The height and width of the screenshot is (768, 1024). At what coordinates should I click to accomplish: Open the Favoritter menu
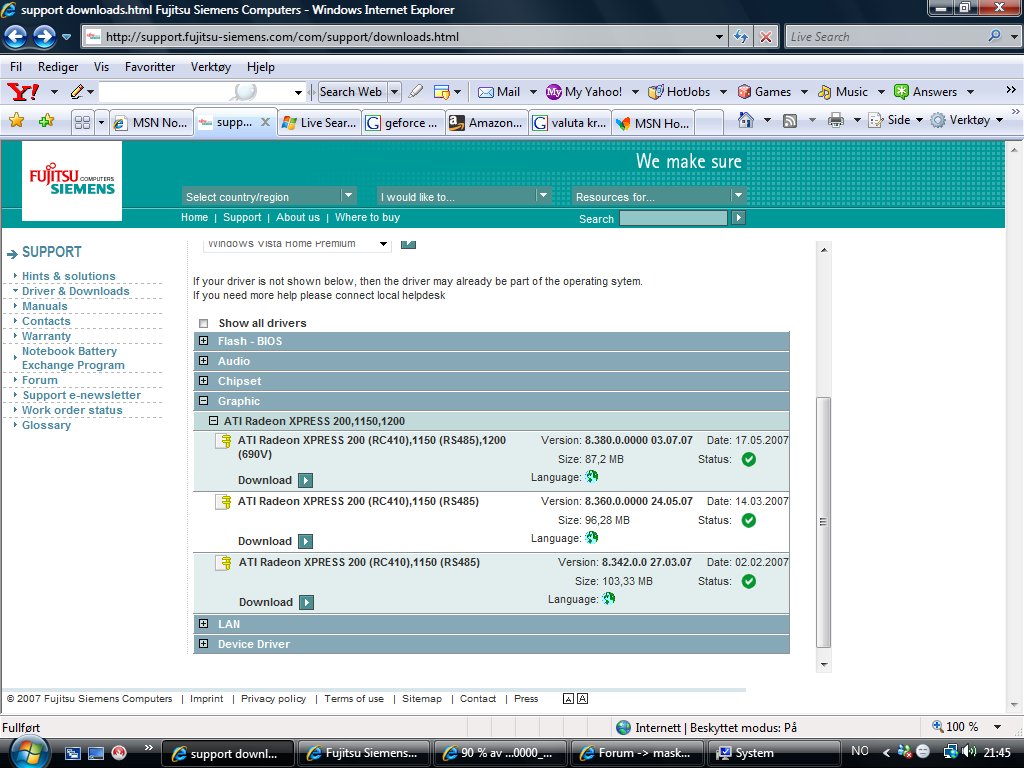pyautogui.click(x=150, y=67)
